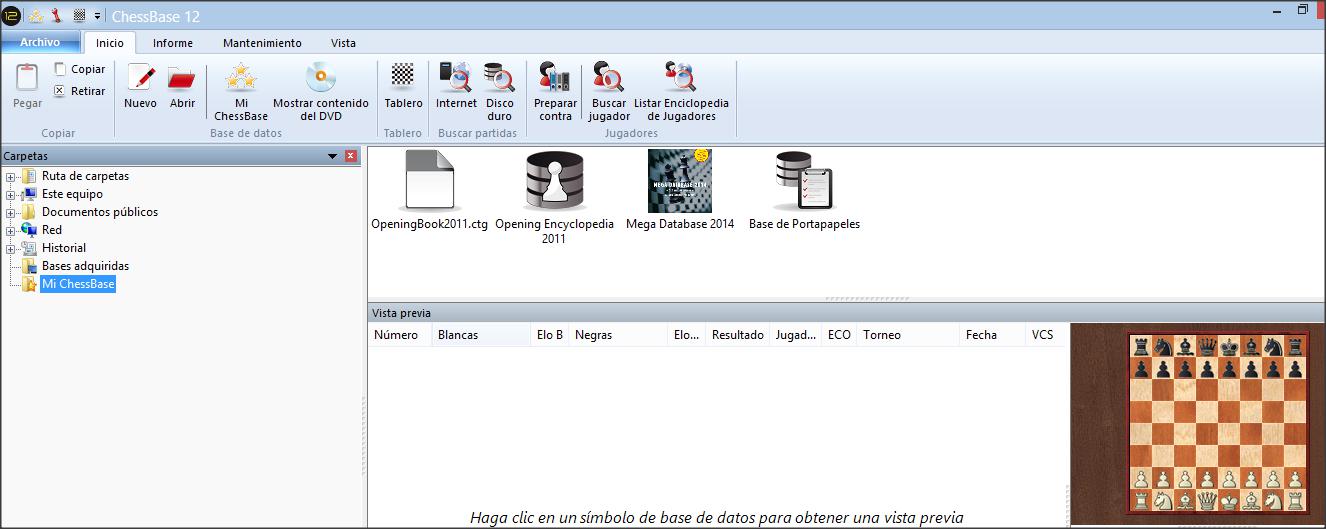The height and width of the screenshot is (529, 1326).
Task: Select Historial in the folder tree
Action: 64,248
